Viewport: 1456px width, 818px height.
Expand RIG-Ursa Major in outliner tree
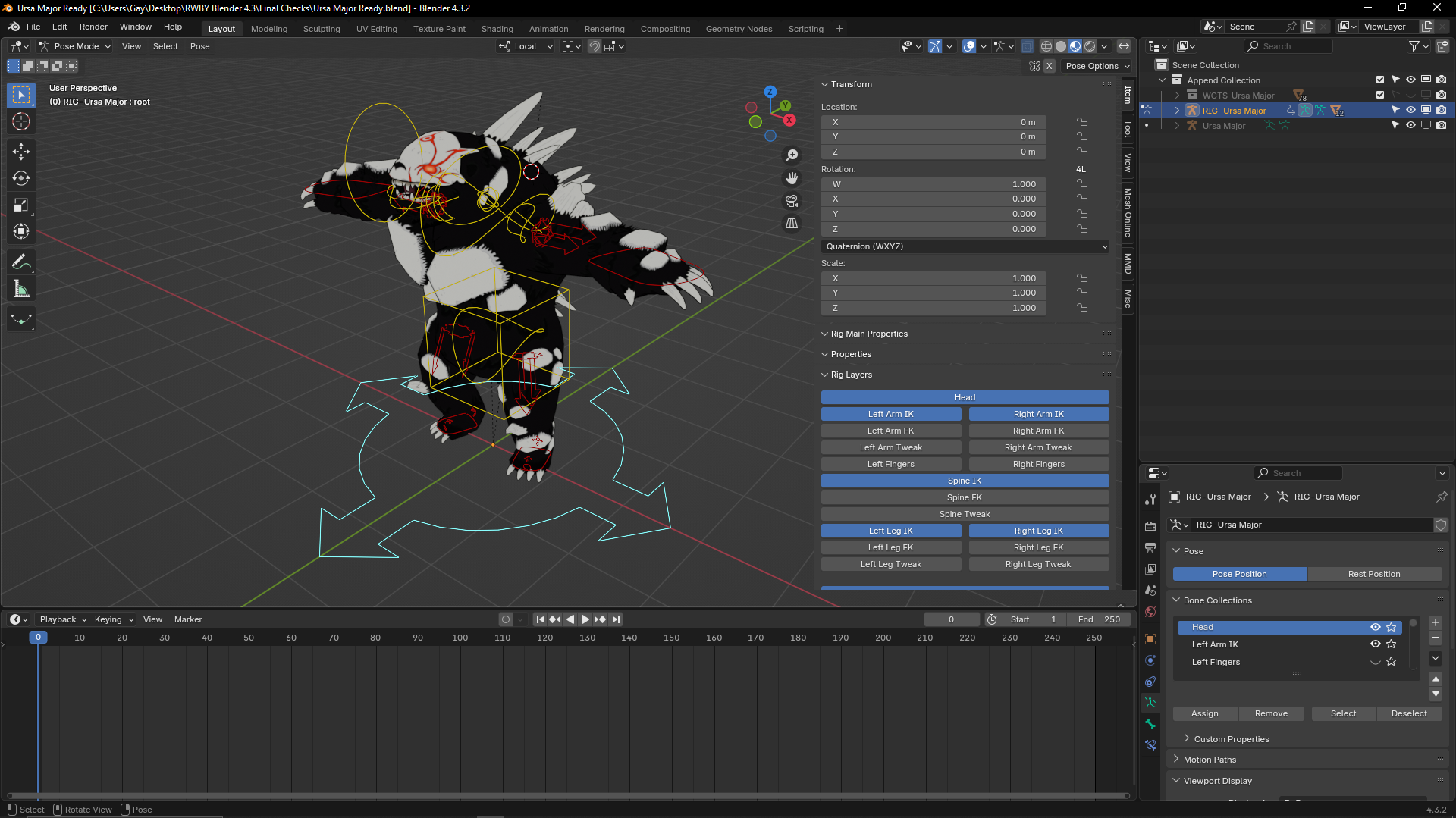point(1177,111)
